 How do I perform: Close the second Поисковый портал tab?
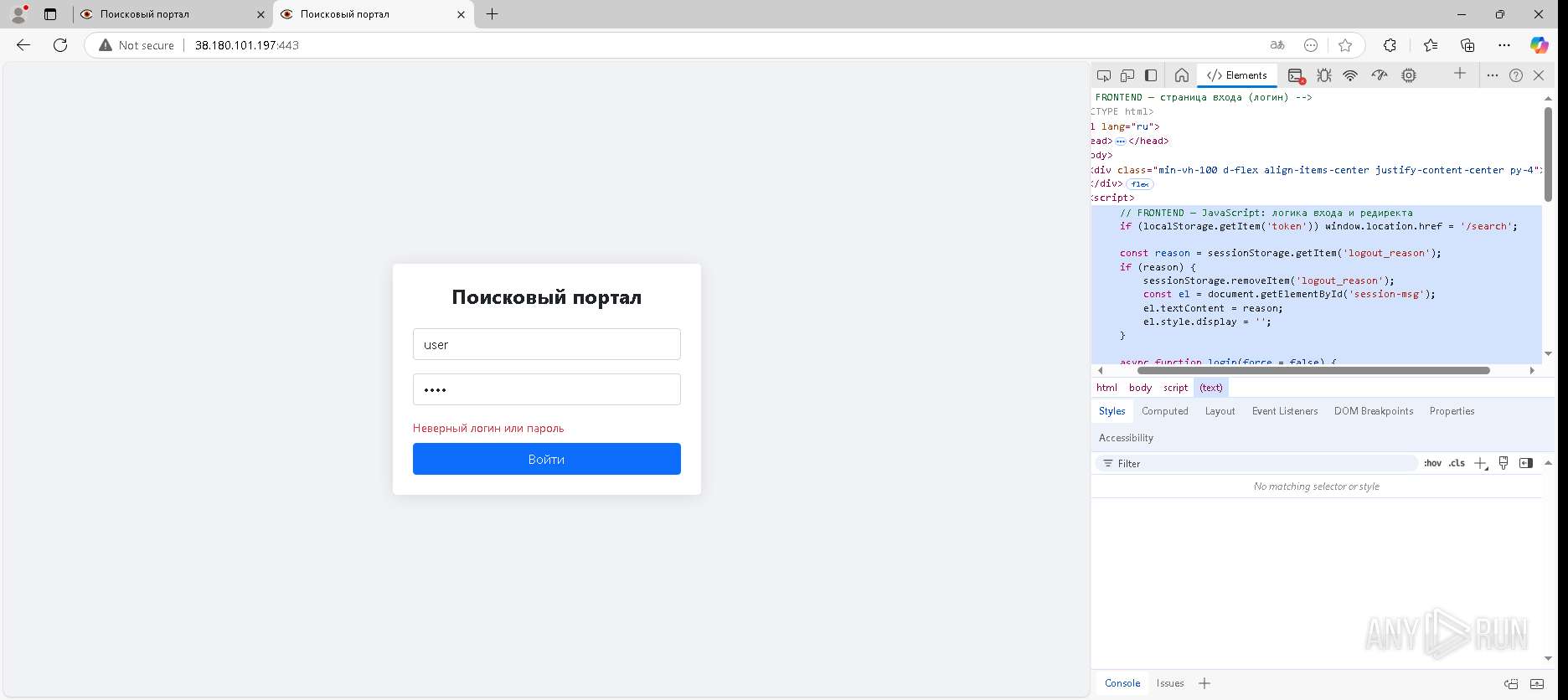(x=461, y=14)
